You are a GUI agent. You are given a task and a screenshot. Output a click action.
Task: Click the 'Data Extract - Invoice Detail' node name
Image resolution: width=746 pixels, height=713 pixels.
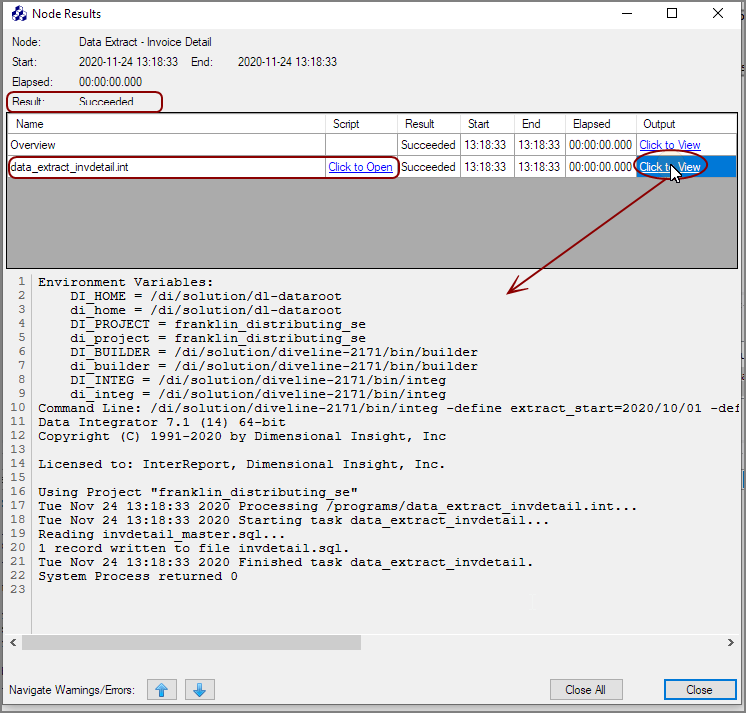(x=145, y=42)
